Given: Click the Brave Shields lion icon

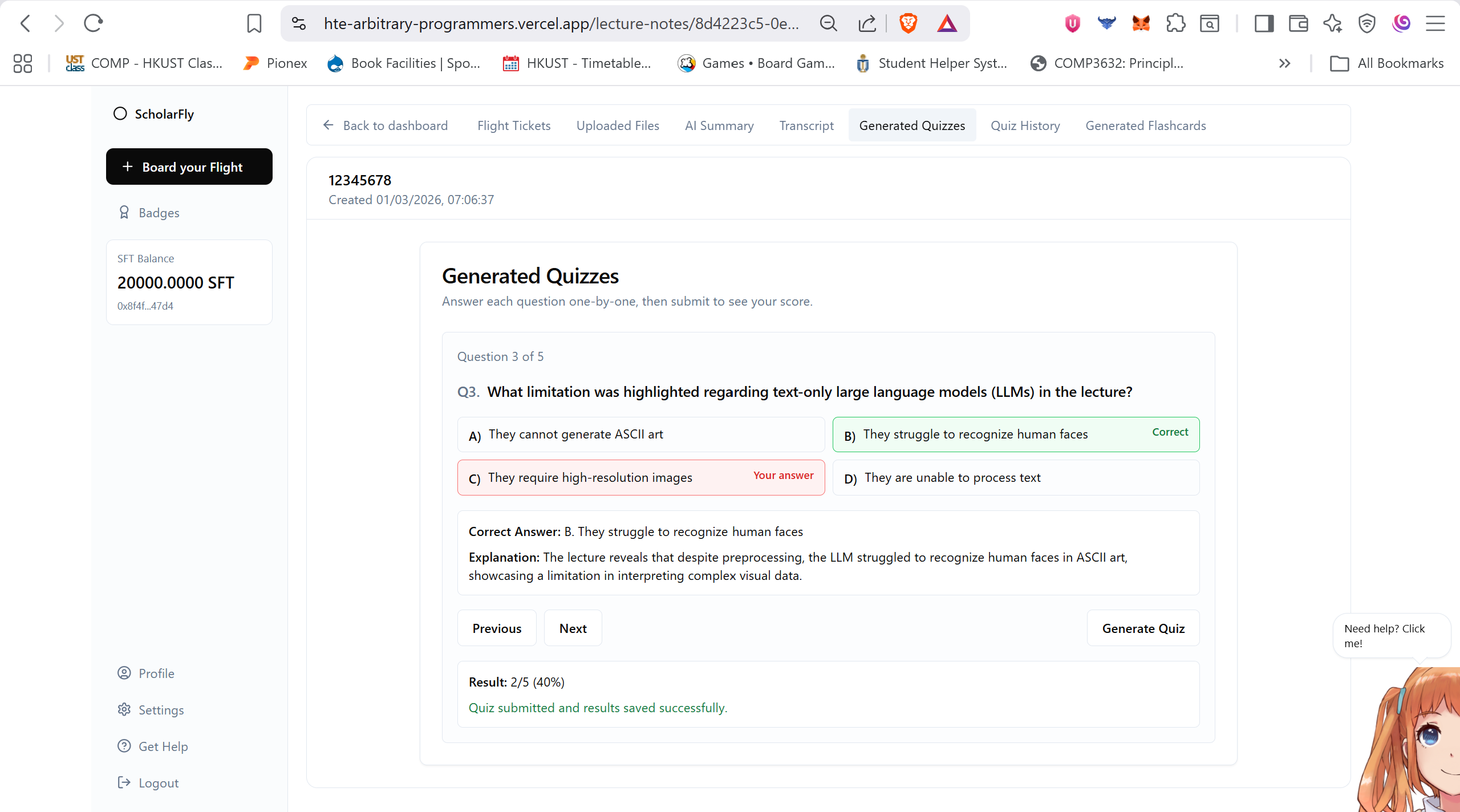Looking at the screenshot, I should (907, 23).
